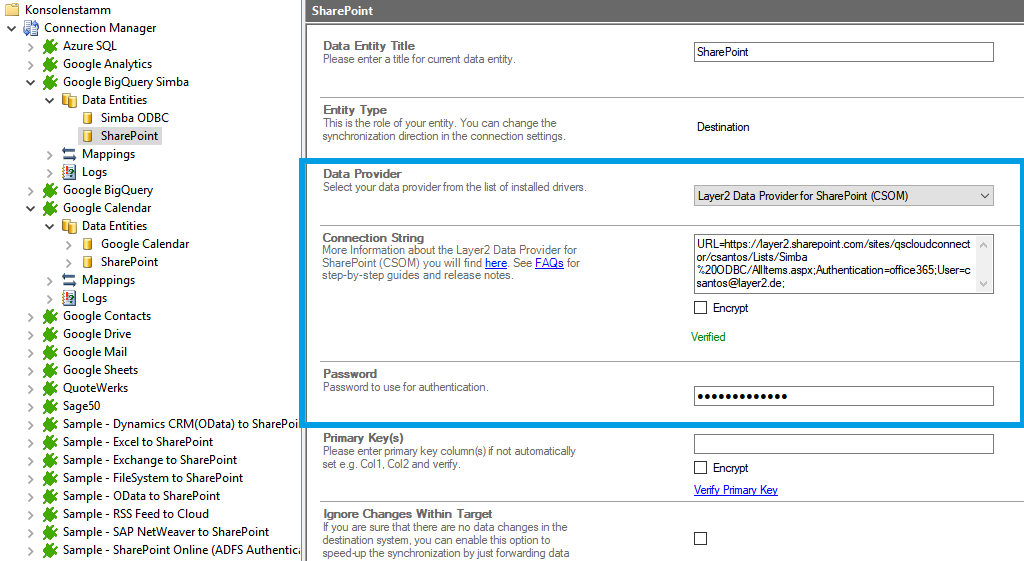Select Sample - Excel to SharePoint item
The width and height of the screenshot is (1024, 561).
[x=137, y=442]
